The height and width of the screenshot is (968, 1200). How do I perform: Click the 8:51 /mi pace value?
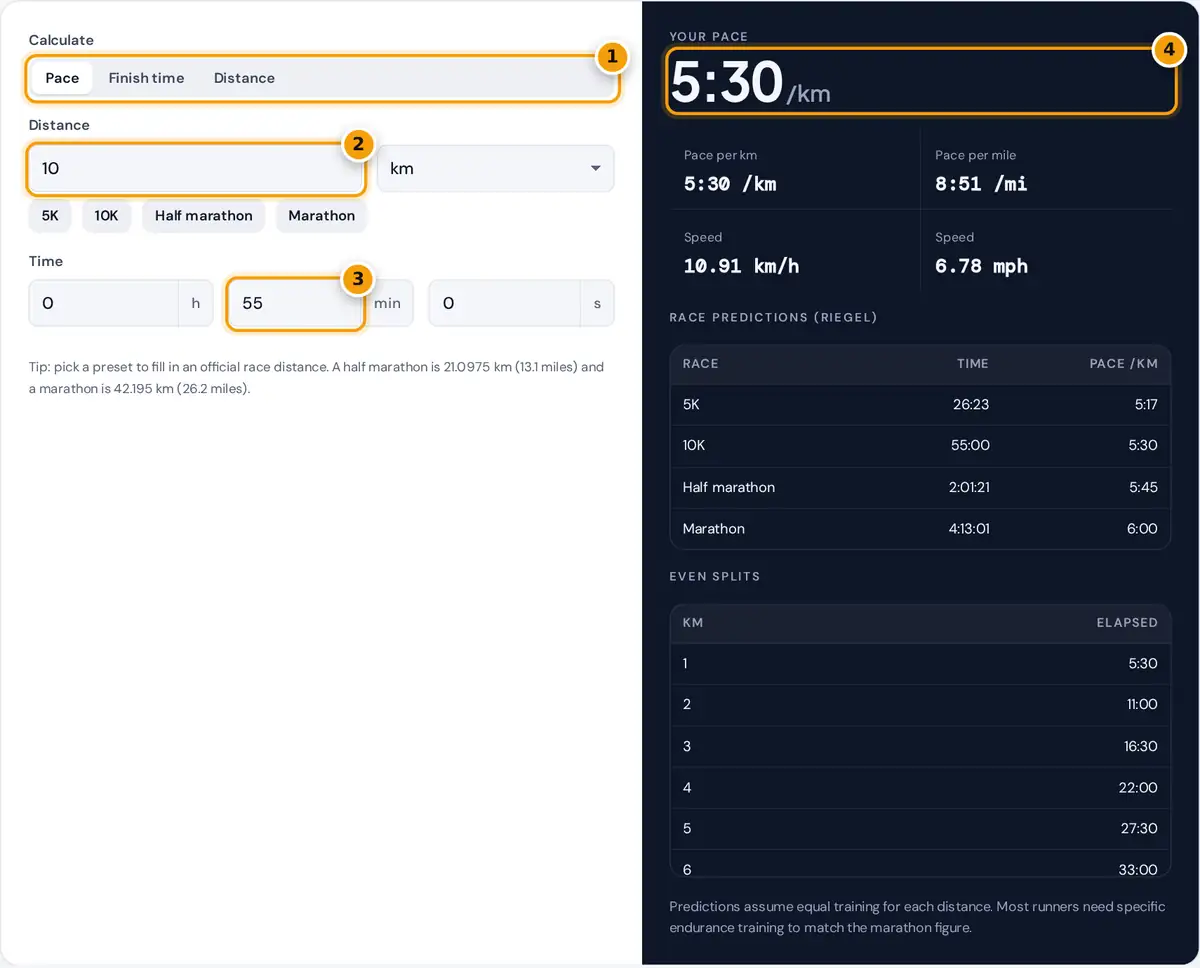click(981, 184)
